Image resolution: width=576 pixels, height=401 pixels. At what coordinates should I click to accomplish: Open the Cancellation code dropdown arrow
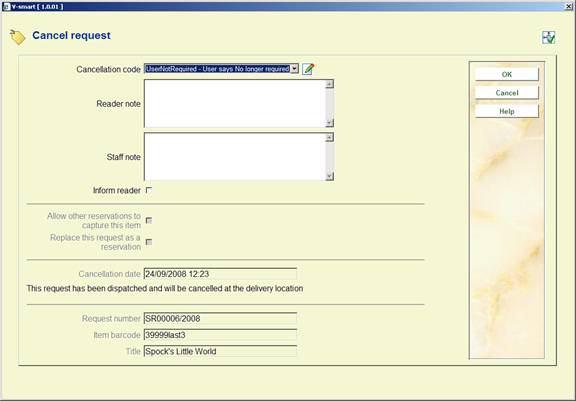294,69
